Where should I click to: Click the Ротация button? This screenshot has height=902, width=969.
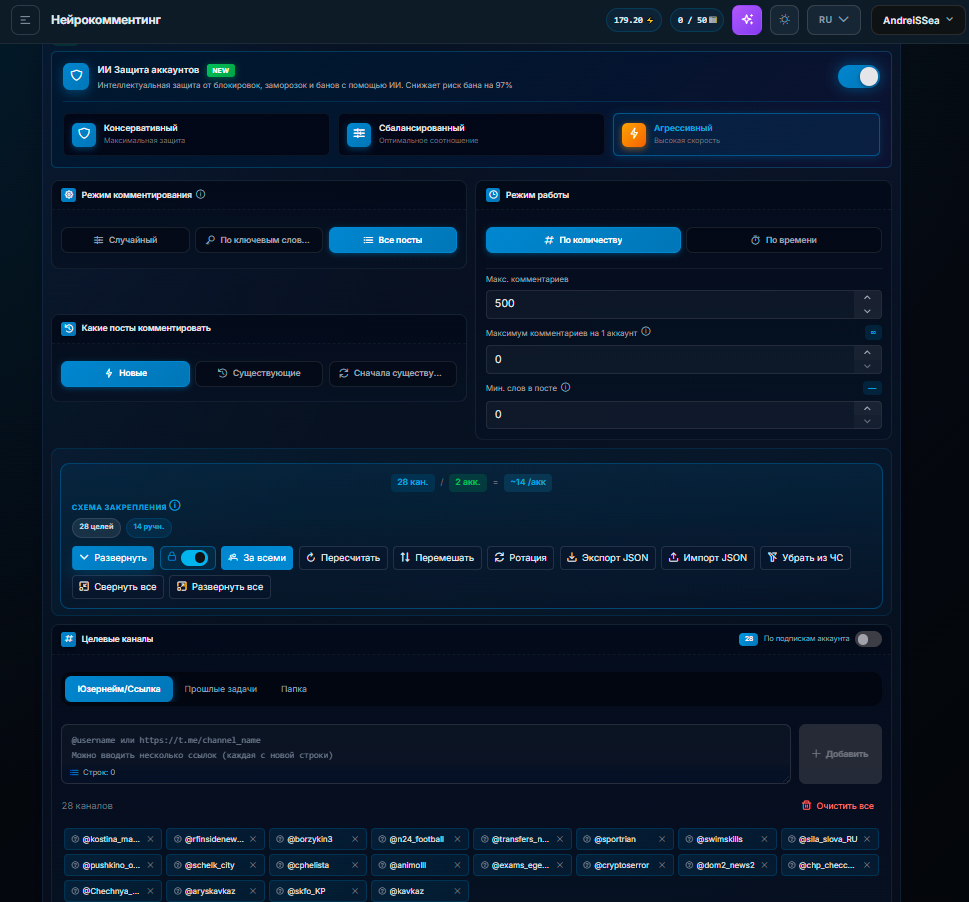(520, 558)
